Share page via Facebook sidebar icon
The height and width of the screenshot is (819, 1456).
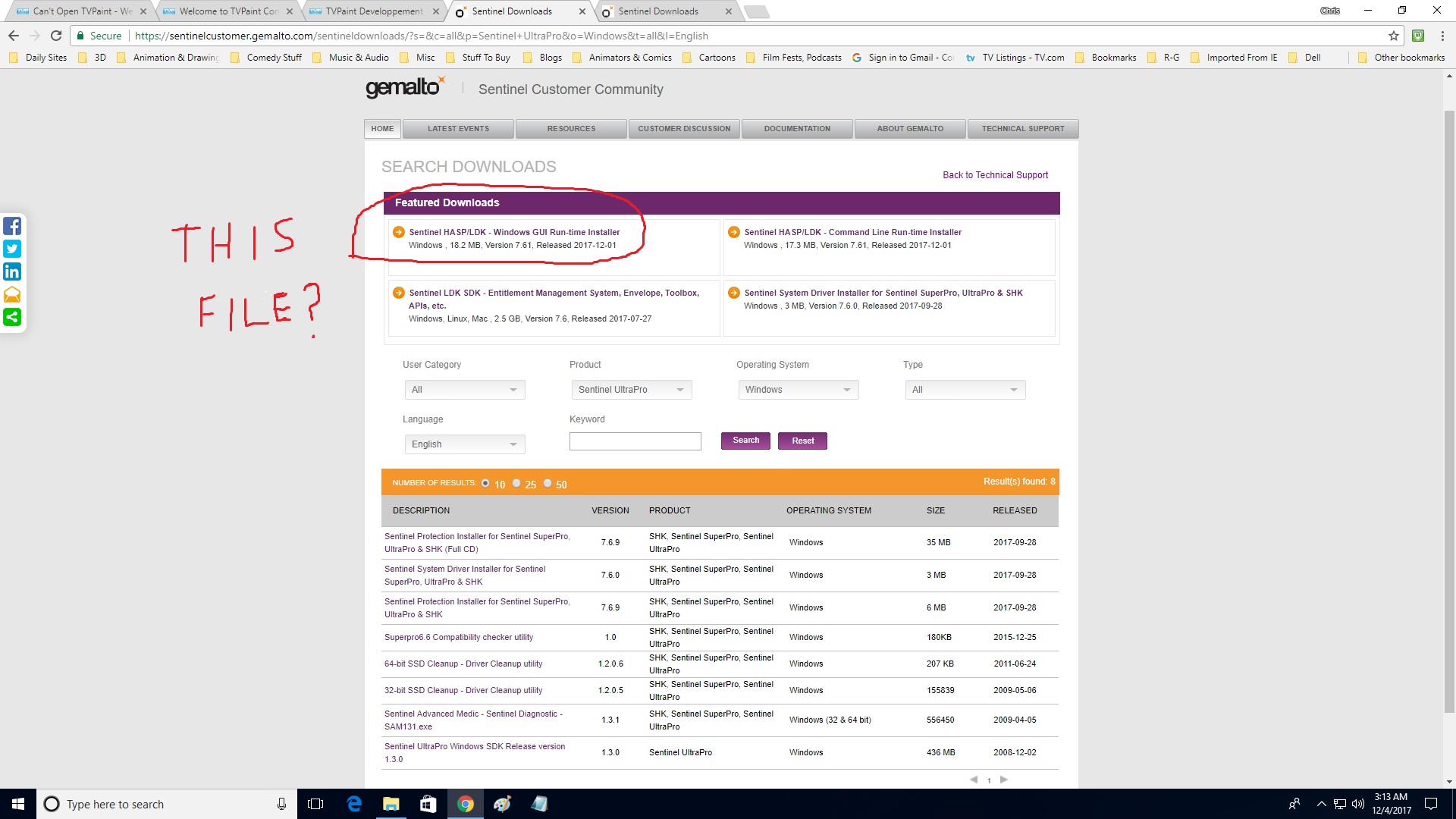tap(12, 226)
